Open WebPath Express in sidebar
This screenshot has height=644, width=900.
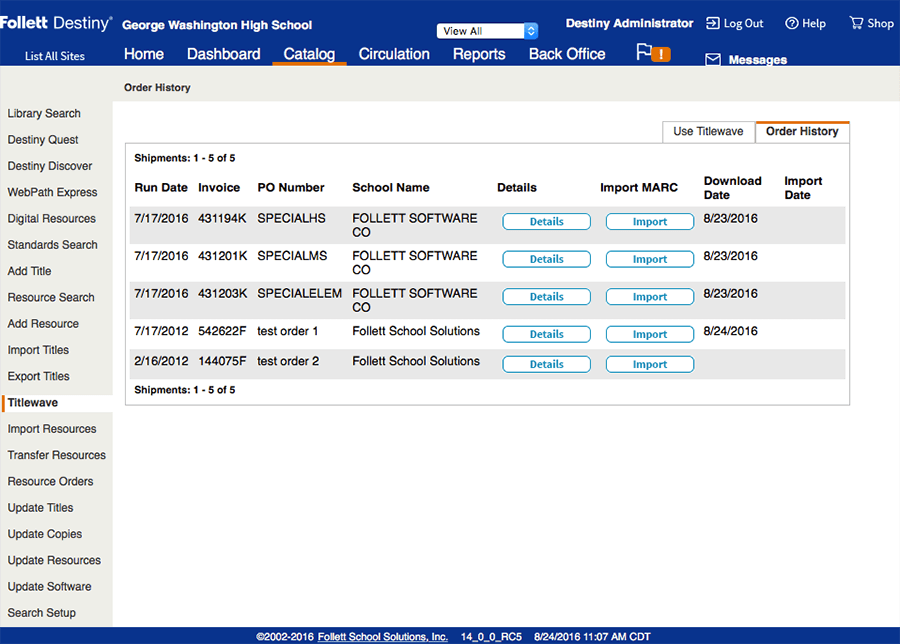[x=52, y=192]
